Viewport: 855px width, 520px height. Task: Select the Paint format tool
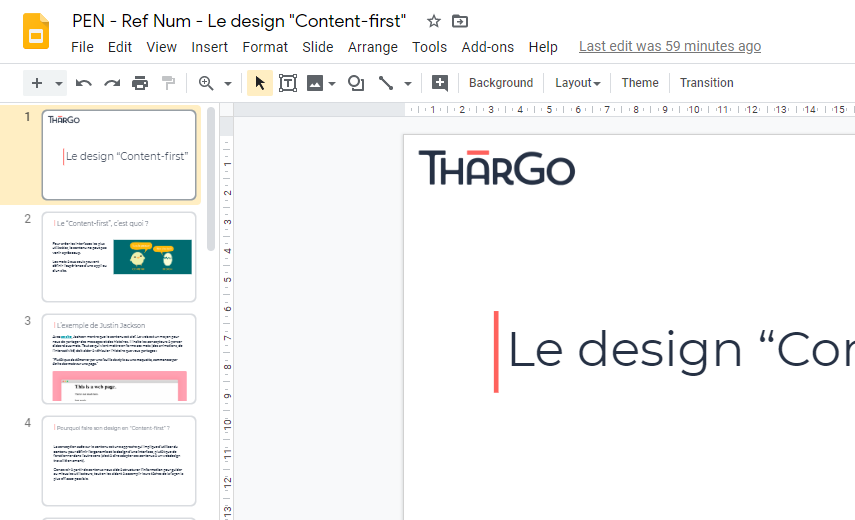(168, 83)
